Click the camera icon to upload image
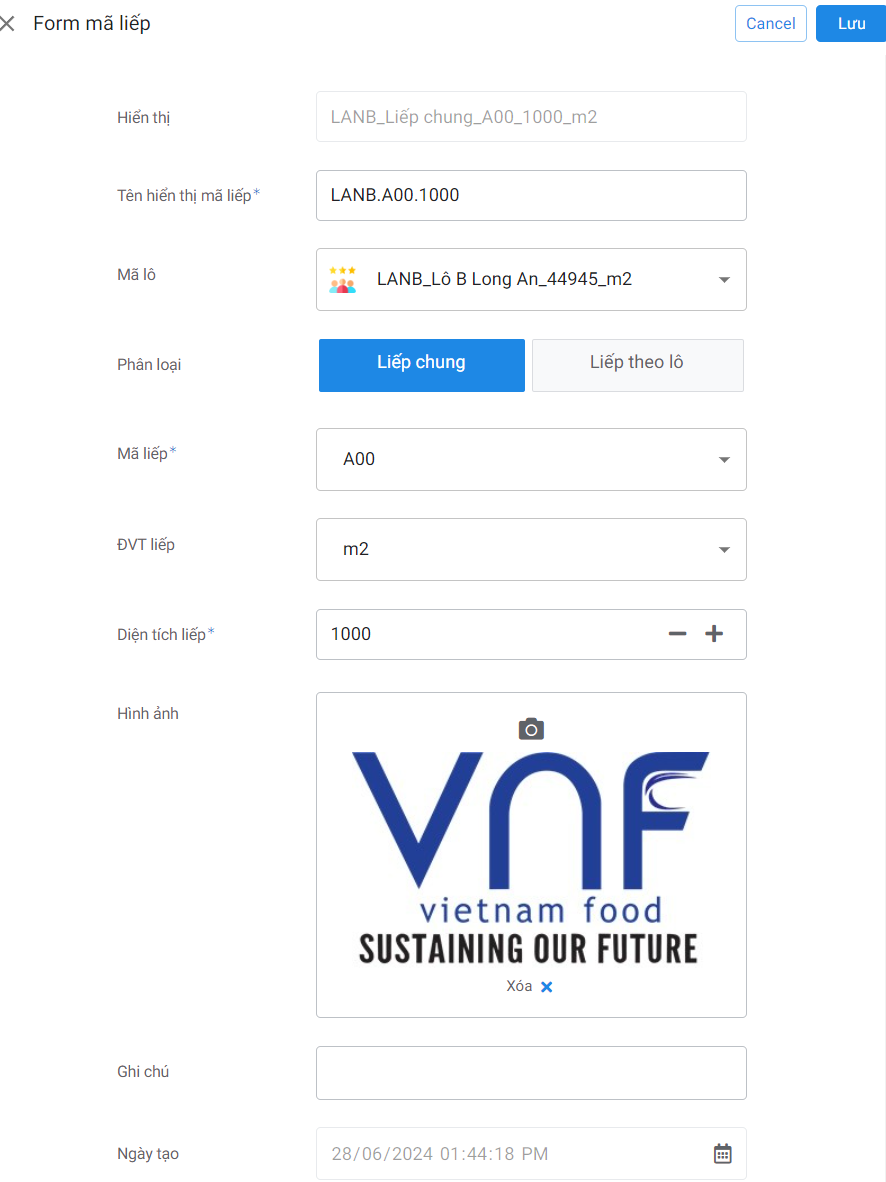Viewport: 886px width, 1182px height. click(531, 728)
